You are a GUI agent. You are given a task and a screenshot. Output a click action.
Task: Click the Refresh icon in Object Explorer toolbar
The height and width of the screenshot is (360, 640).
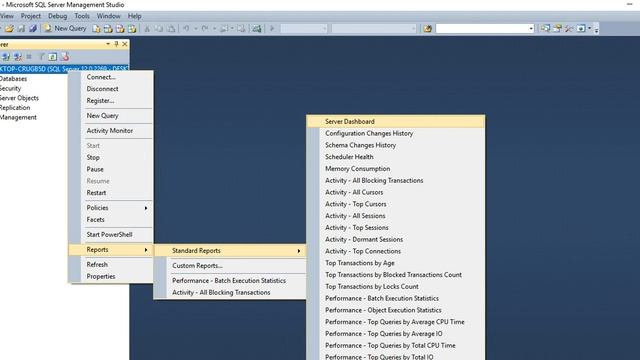click(53, 57)
